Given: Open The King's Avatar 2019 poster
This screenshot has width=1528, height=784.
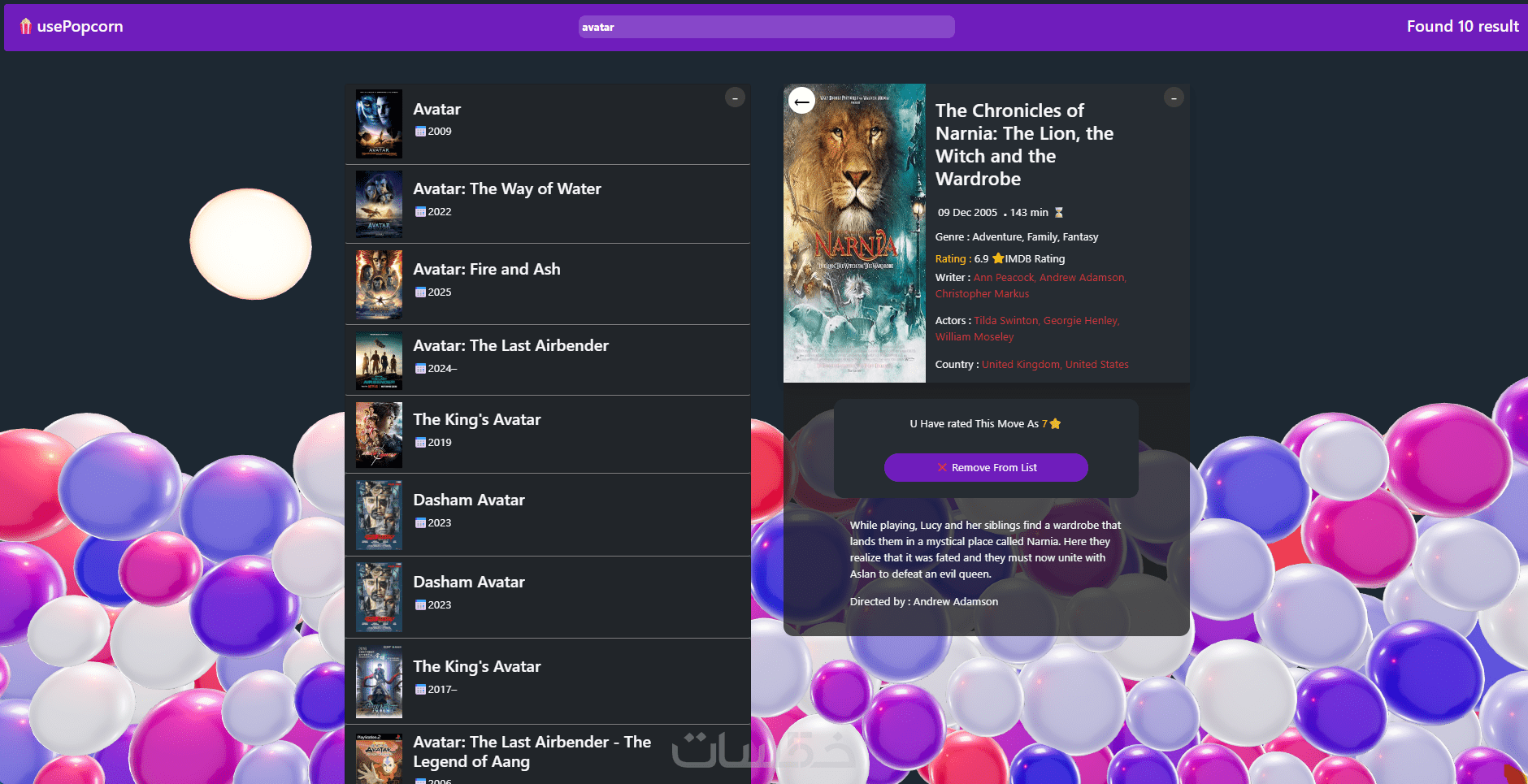Looking at the screenshot, I should tap(379, 435).
